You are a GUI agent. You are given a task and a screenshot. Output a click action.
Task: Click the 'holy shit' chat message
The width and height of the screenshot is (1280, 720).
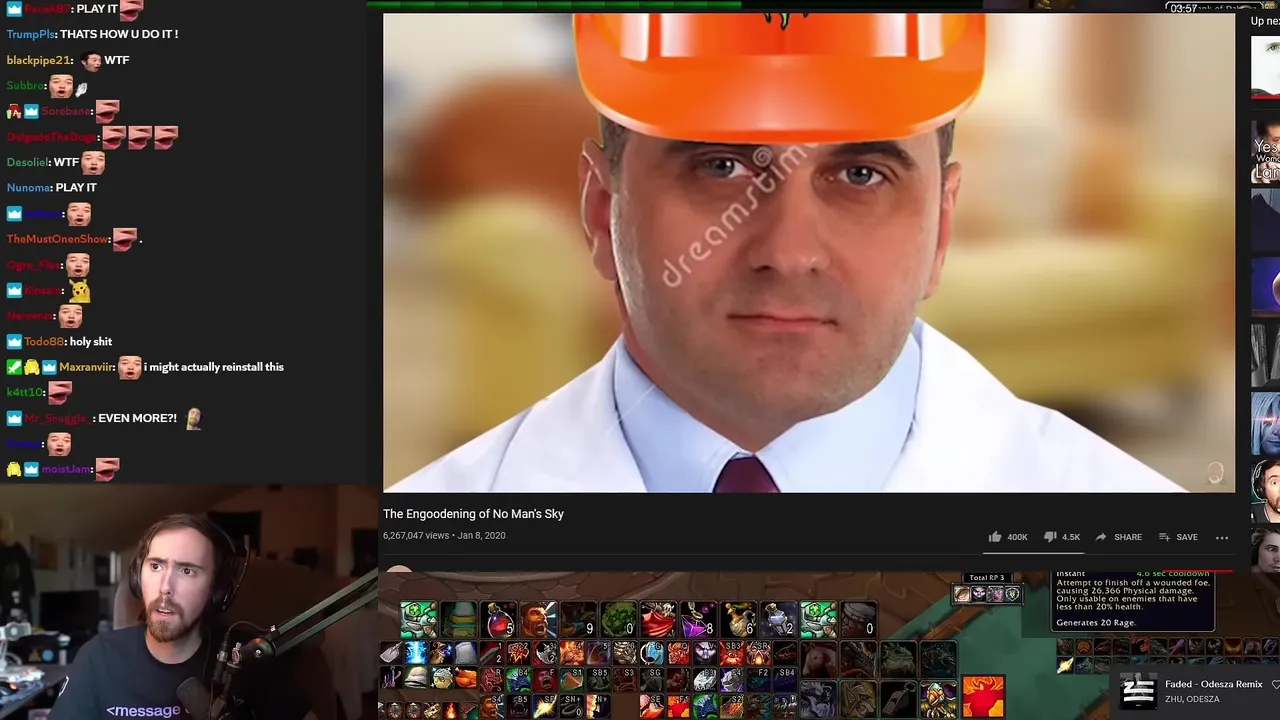coord(91,341)
